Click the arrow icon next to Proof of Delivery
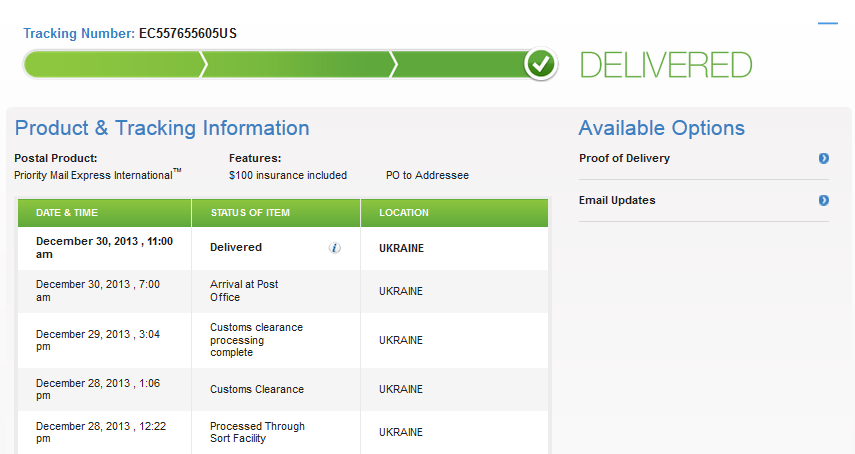This screenshot has width=855, height=454. coord(823,159)
